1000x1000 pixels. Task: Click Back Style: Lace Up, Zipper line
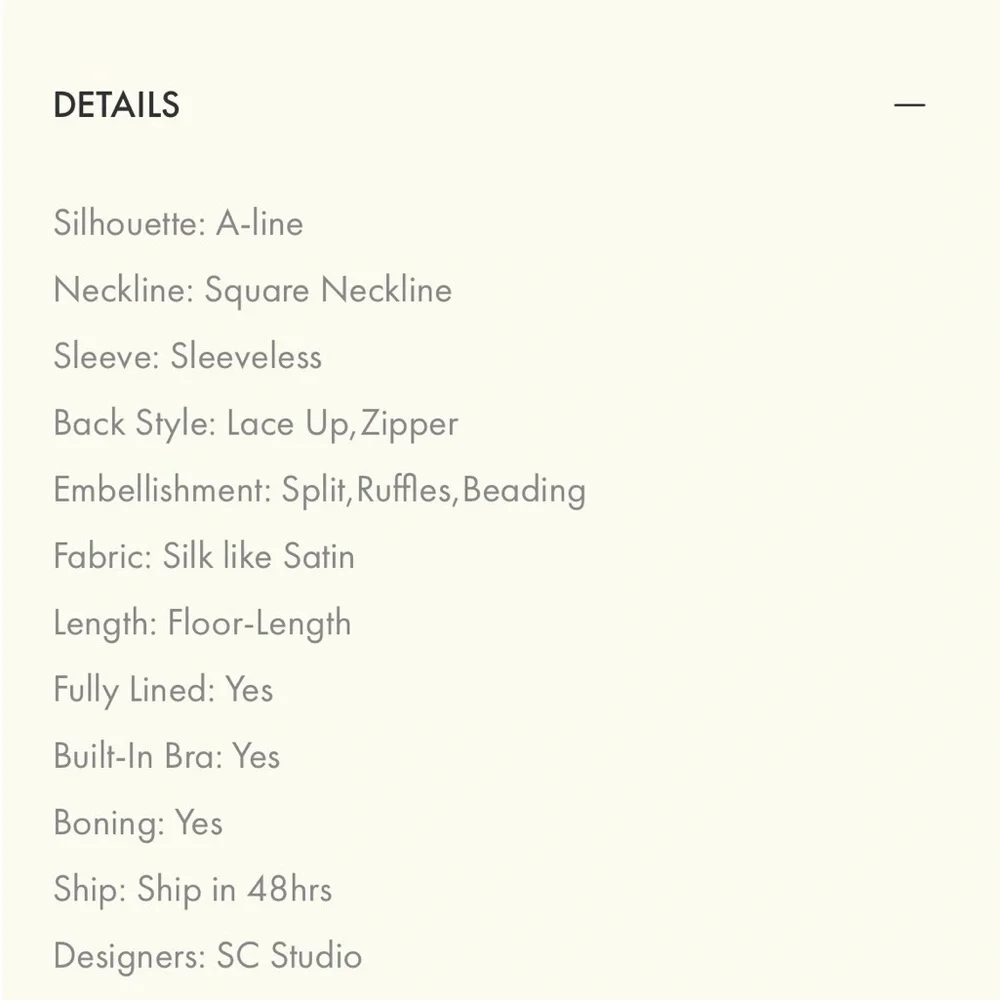256,424
